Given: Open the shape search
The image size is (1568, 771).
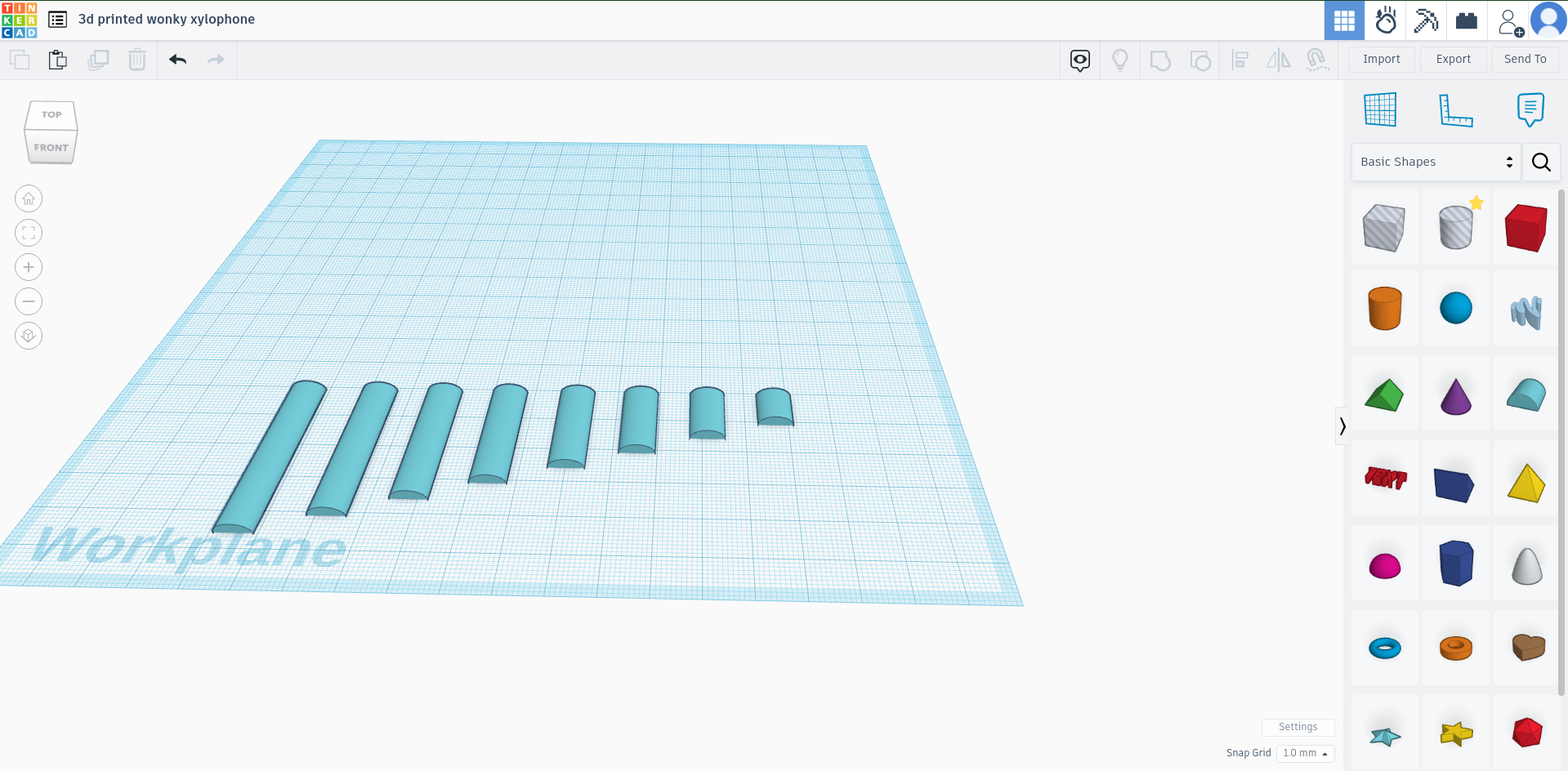Looking at the screenshot, I should [1541, 162].
